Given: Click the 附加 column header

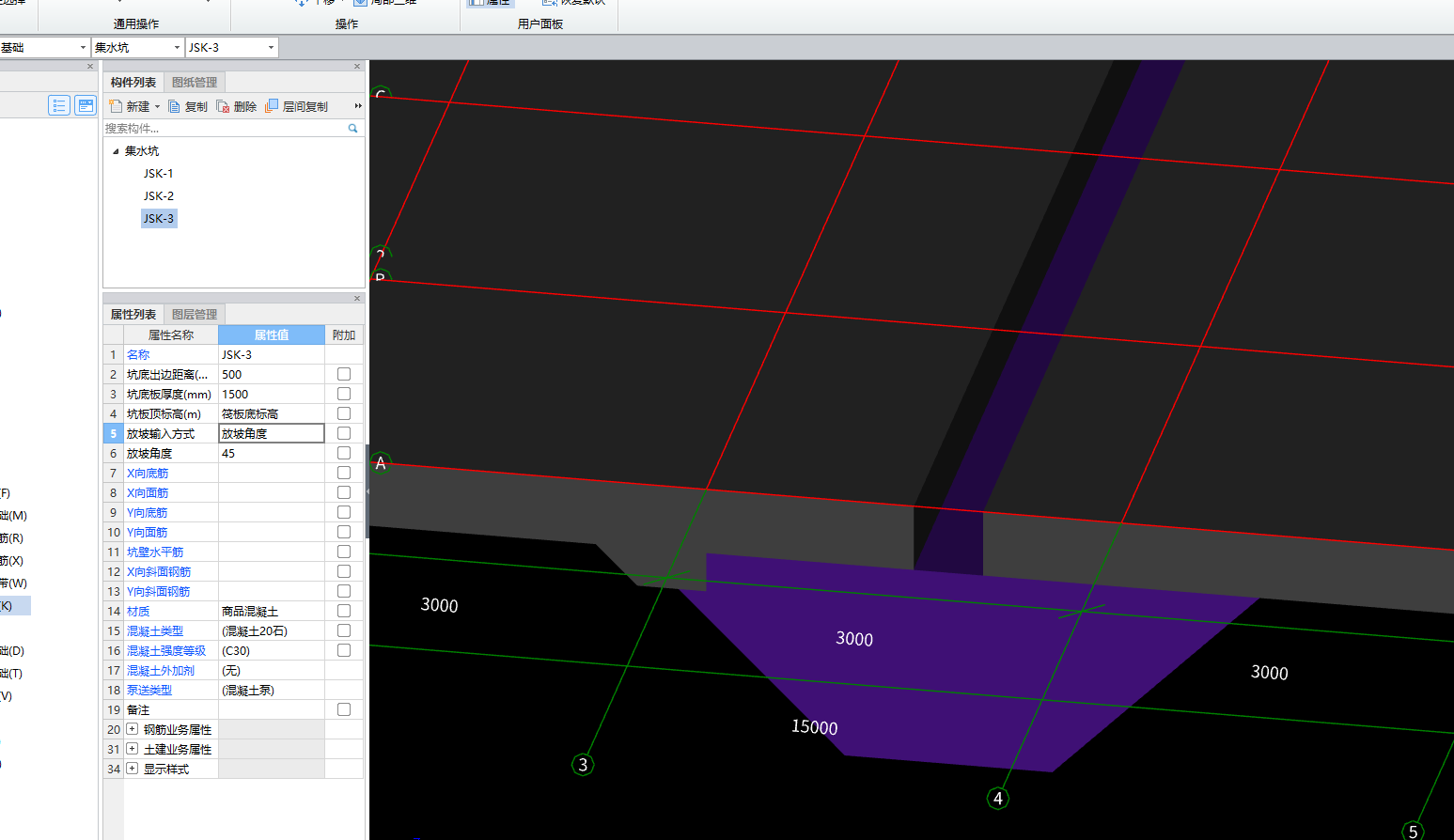Looking at the screenshot, I should pos(344,334).
